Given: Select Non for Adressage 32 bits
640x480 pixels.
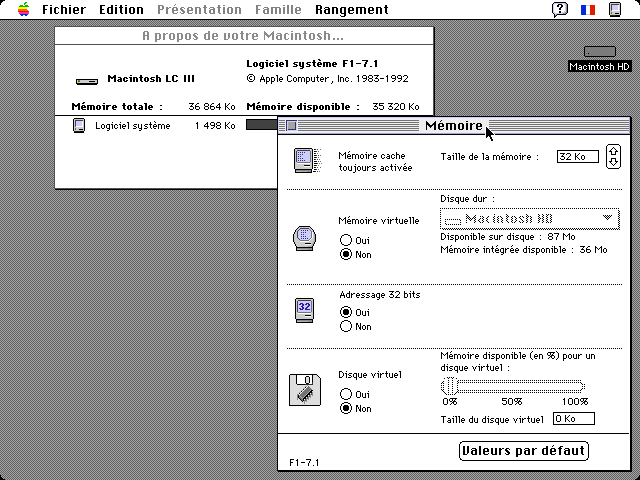Looking at the screenshot, I should click(356, 327).
